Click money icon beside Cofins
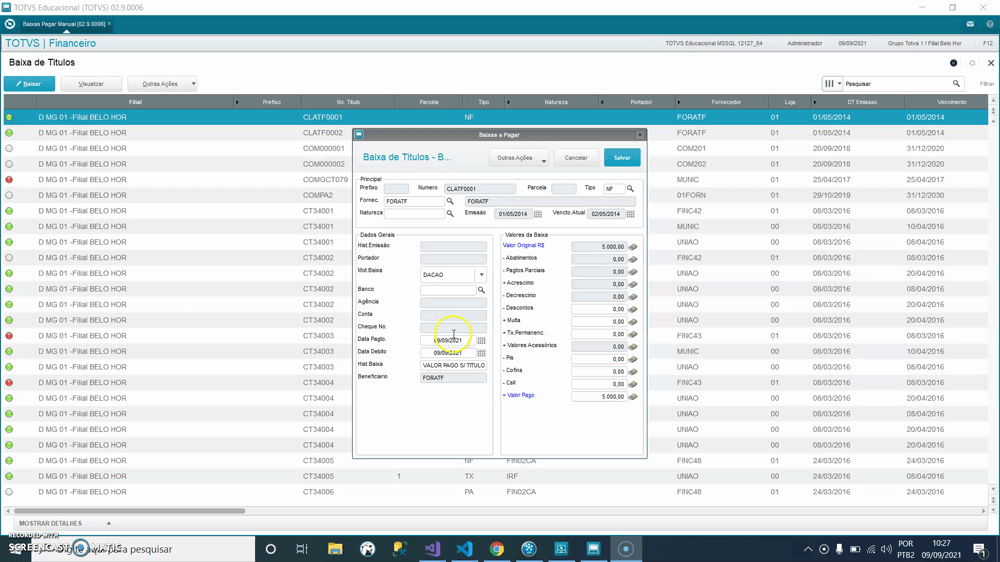 [633, 371]
